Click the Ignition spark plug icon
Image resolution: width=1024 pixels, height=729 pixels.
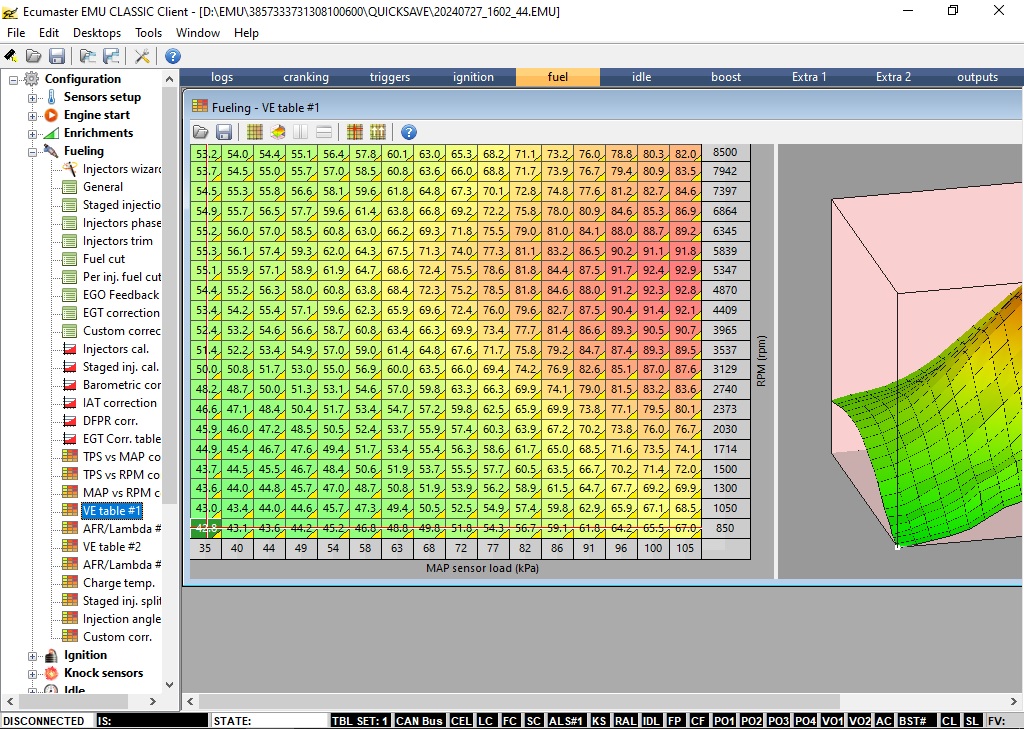52,655
